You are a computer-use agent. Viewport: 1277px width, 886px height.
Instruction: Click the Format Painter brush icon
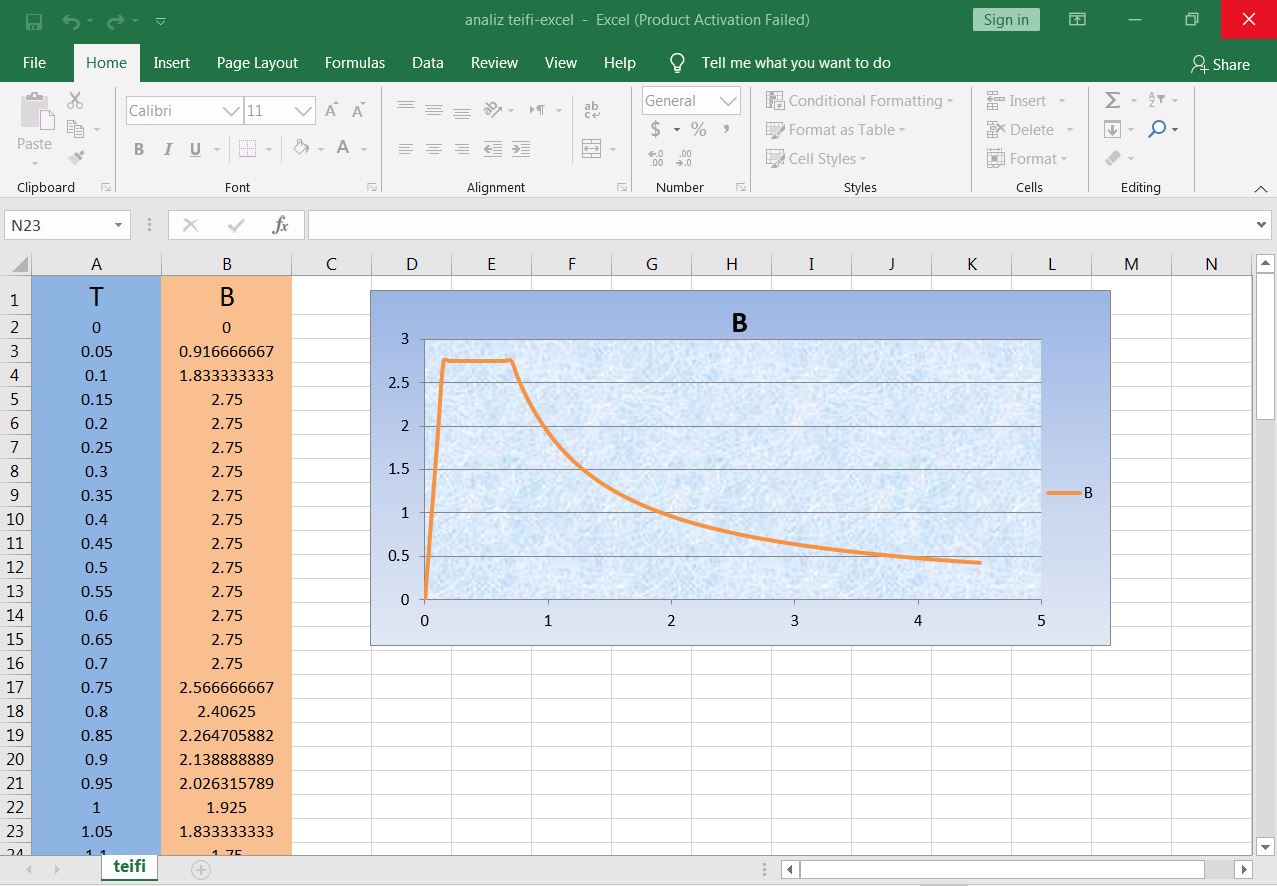[x=76, y=158]
